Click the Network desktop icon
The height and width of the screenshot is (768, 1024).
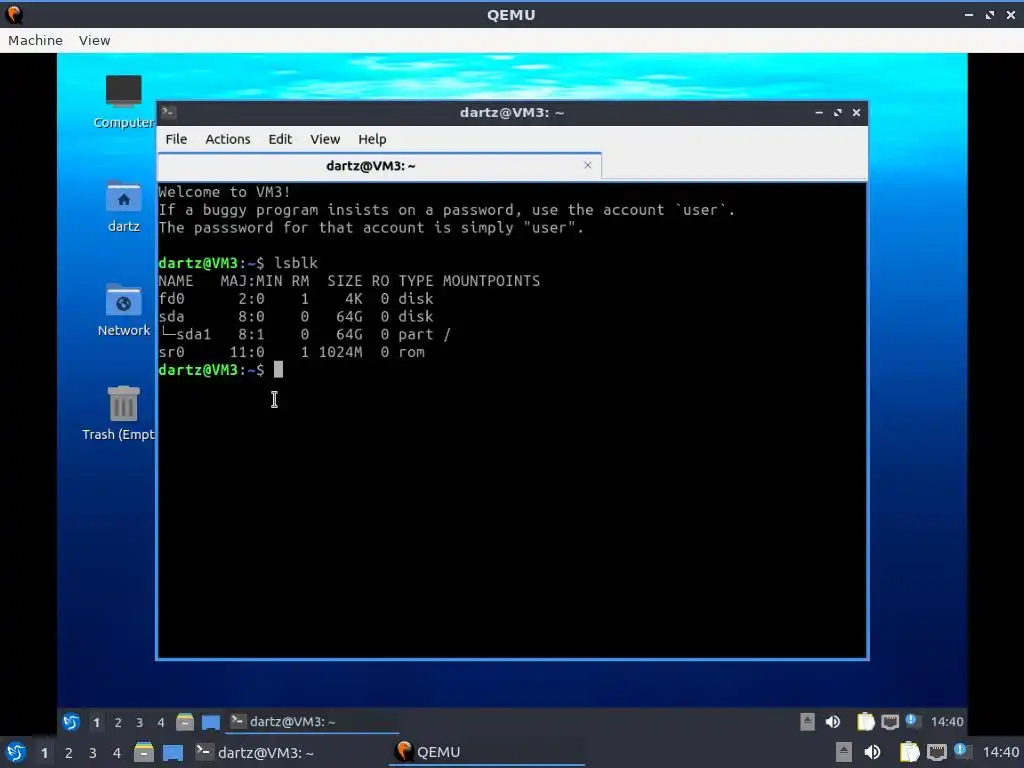coord(123,310)
